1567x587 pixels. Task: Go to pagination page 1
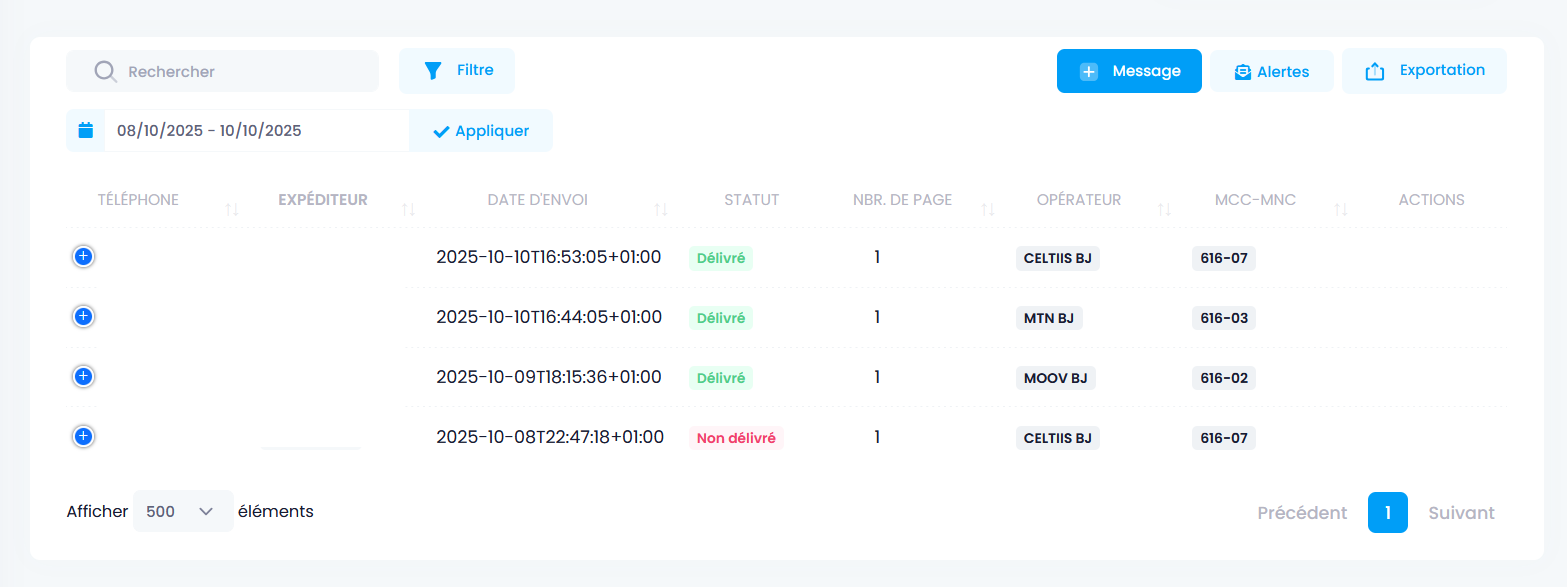(1387, 513)
